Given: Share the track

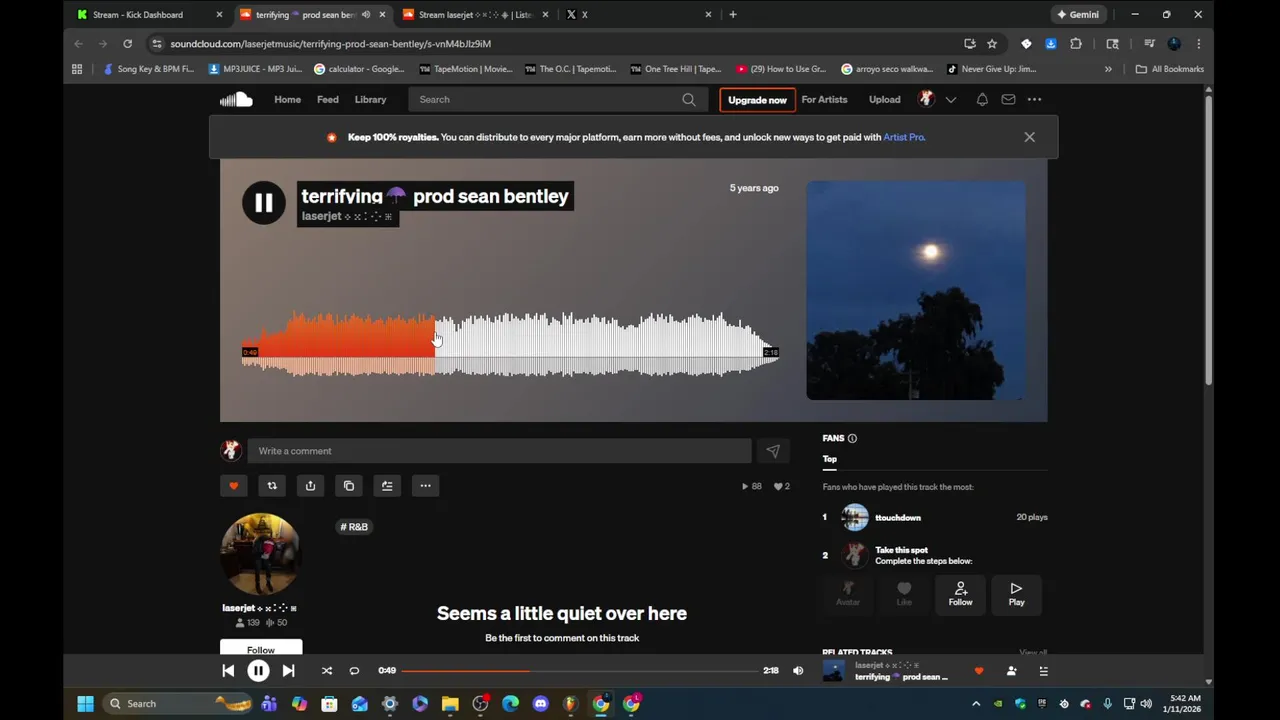Looking at the screenshot, I should point(310,486).
